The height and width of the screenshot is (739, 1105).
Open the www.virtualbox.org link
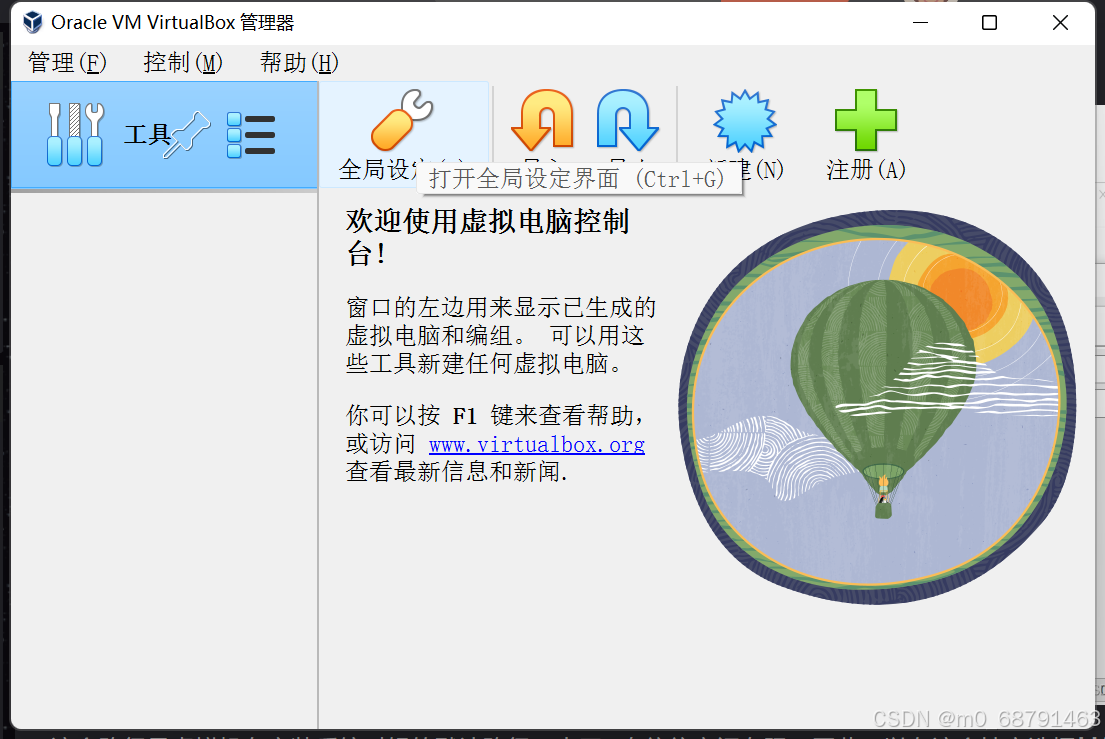pyautogui.click(x=537, y=445)
